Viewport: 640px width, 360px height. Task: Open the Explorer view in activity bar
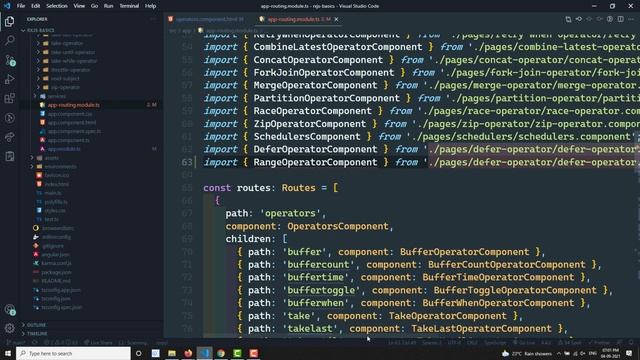coord(9,21)
